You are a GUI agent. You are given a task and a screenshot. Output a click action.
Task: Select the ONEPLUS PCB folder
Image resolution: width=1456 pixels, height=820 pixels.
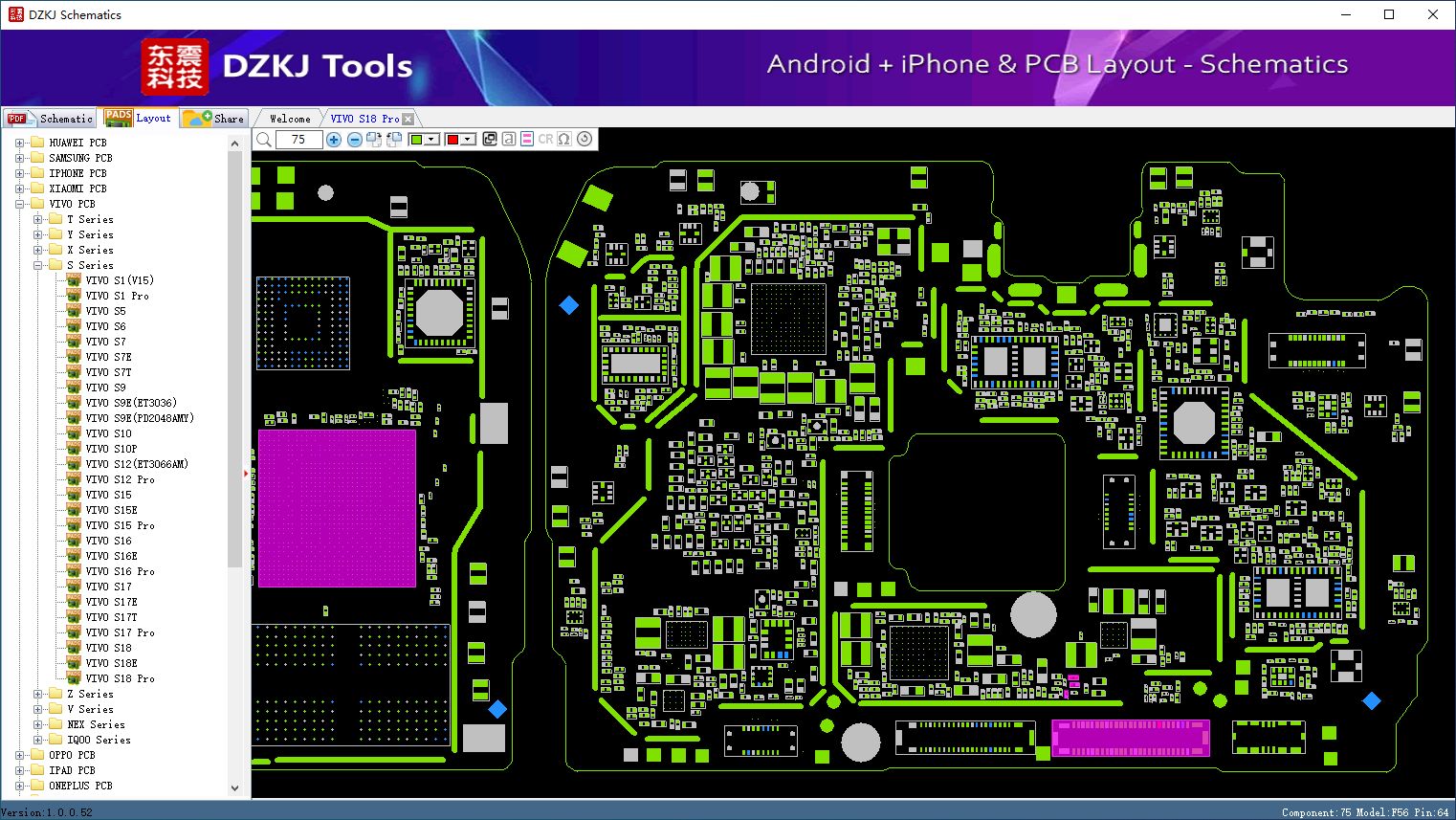[80, 786]
